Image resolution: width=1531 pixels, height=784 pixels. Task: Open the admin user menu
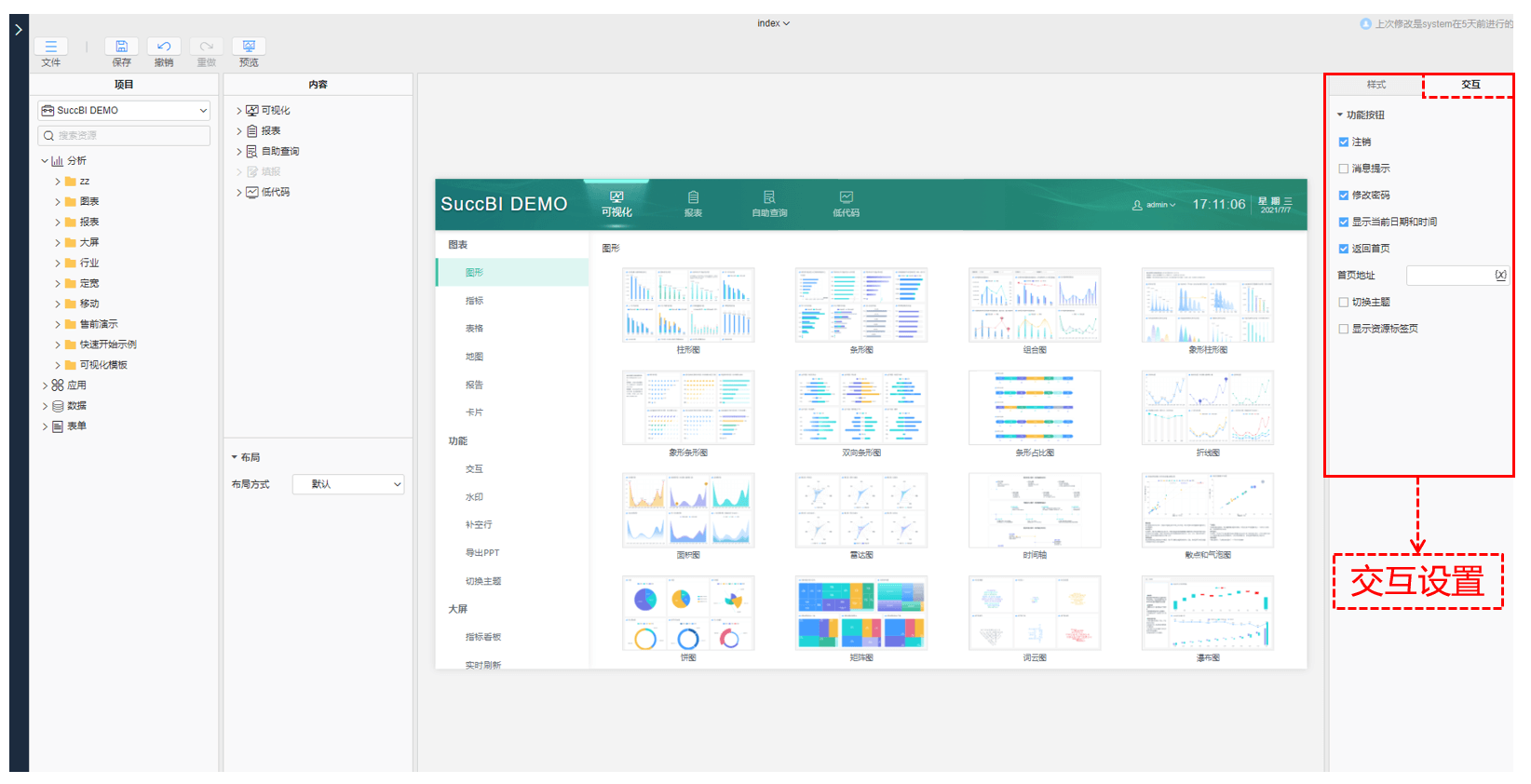click(1155, 205)
